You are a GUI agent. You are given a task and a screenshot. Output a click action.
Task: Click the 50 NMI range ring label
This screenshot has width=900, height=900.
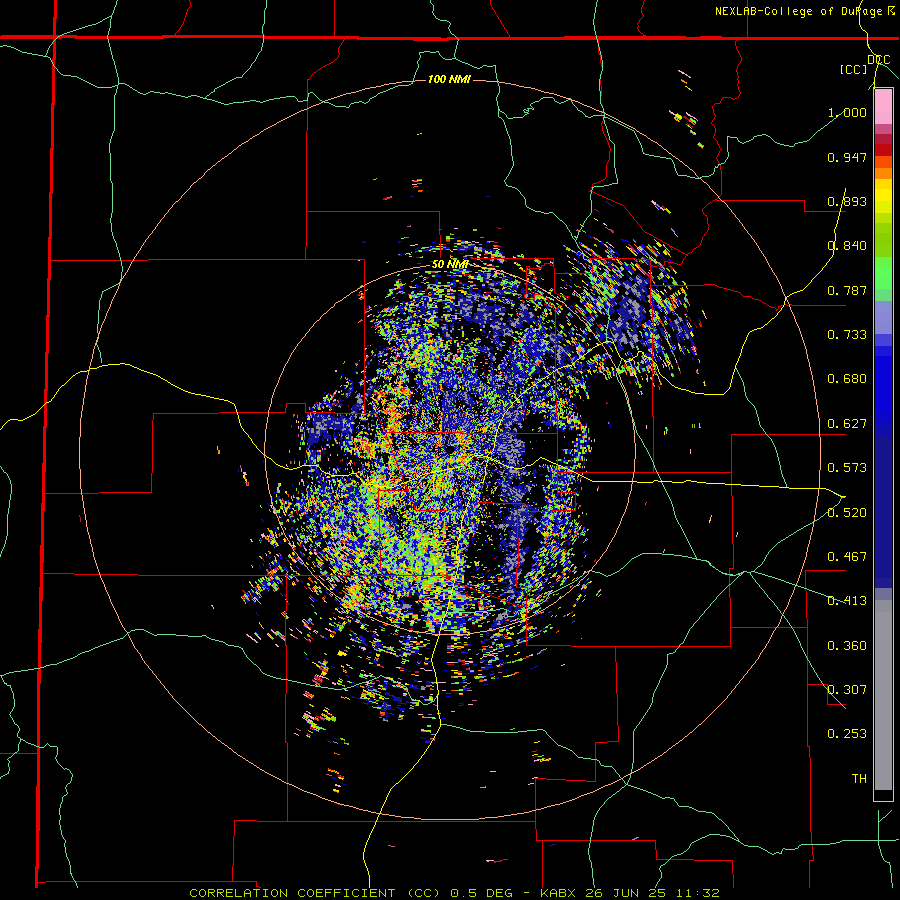pyautogui.click(x=450, y=265)
